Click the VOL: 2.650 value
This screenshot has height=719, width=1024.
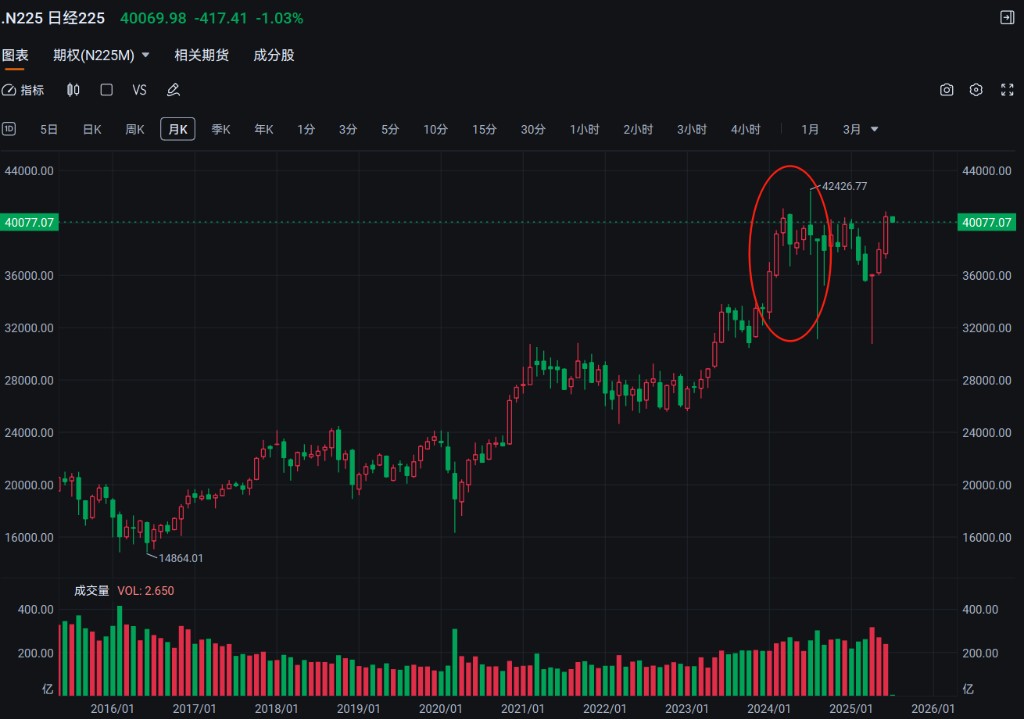coord(146,591)
